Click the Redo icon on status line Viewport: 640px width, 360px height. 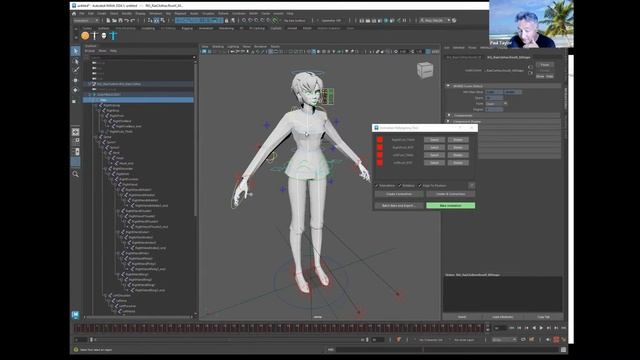133,20
